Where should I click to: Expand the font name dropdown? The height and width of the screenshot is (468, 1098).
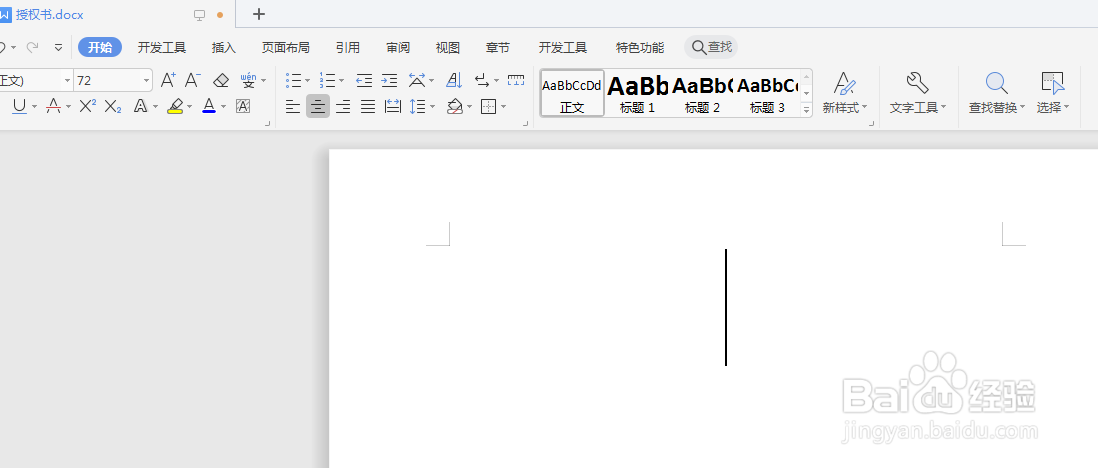coord(67,81)
